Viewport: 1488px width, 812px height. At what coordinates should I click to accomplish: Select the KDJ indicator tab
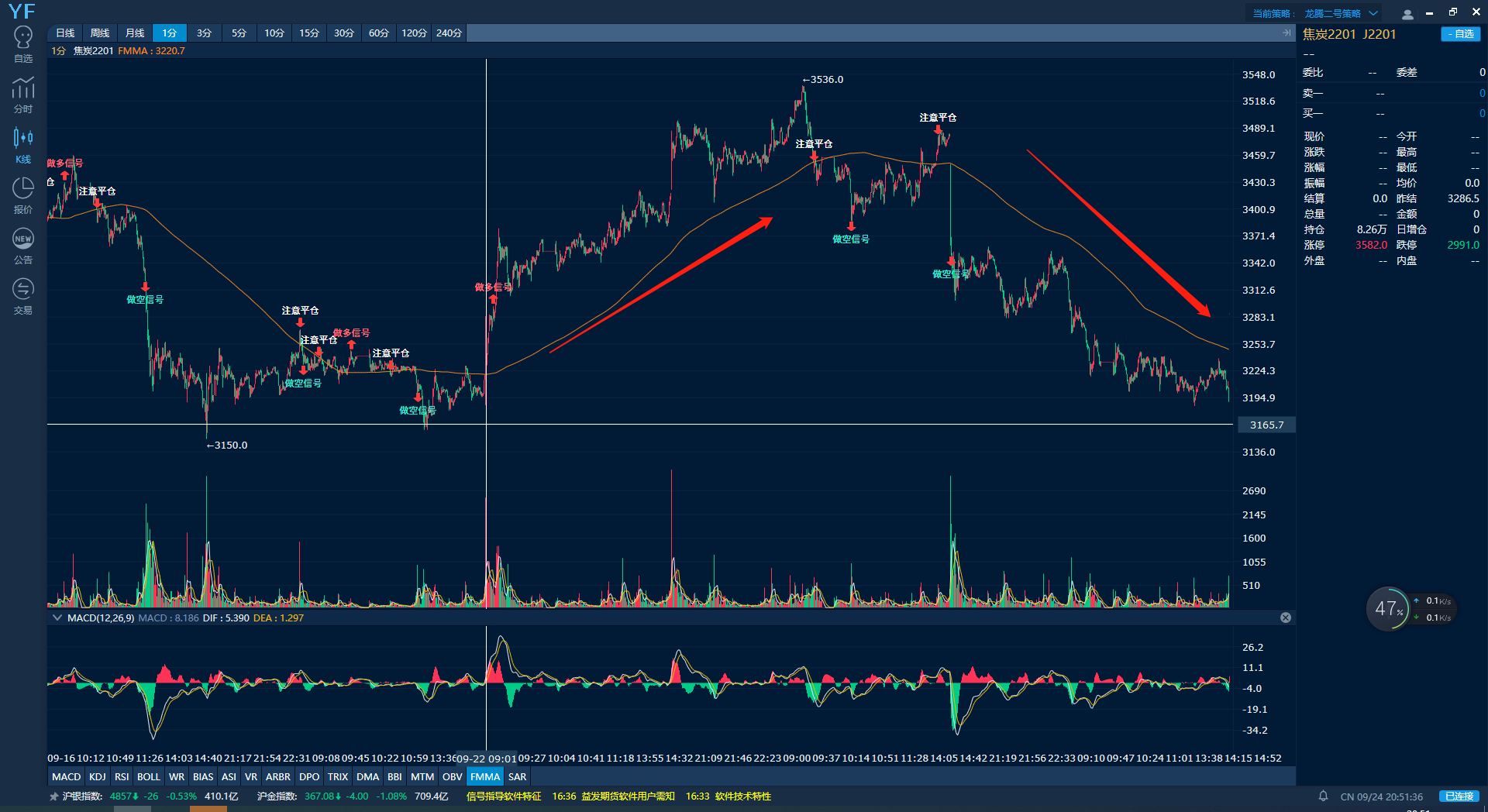click(98, 776)
